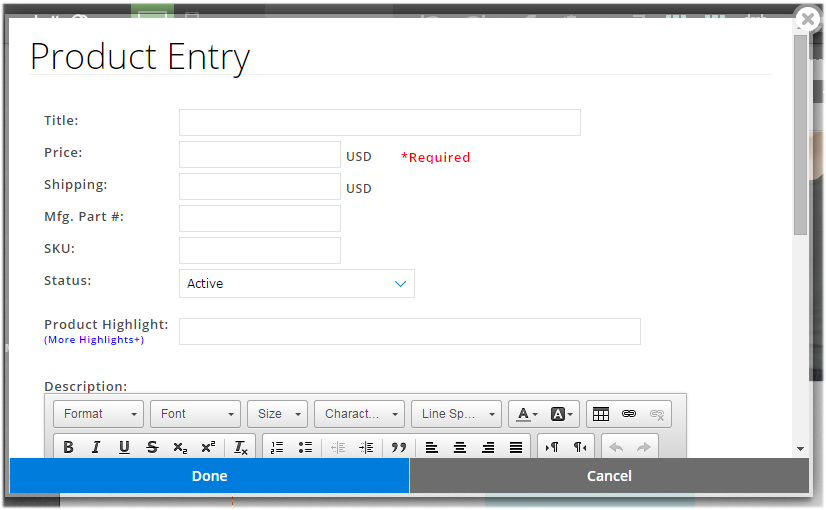826x510 pixels.
Task: Click the dialog vertical scrollbar thumb
Action: coord(801,135)
